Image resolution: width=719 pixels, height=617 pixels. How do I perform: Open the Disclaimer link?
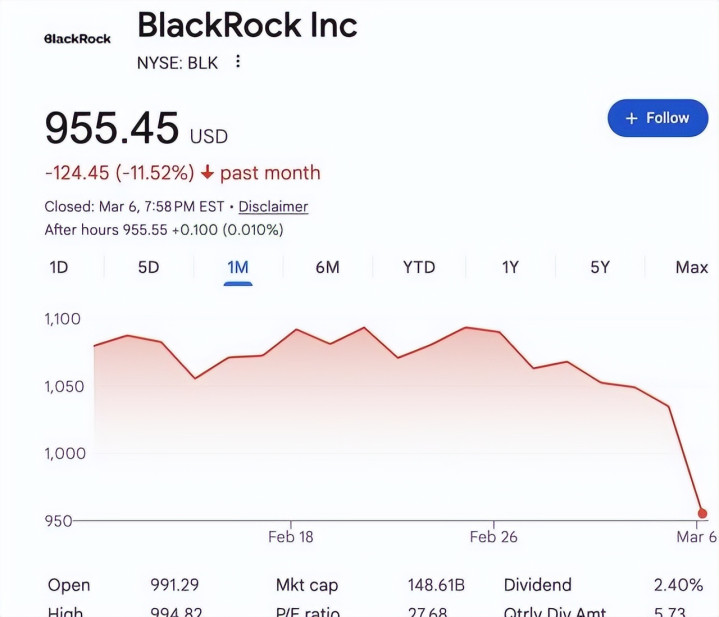[x=273, y=207]
